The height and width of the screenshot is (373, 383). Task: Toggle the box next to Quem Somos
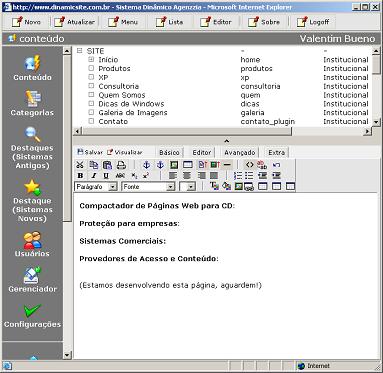(91, 95)
